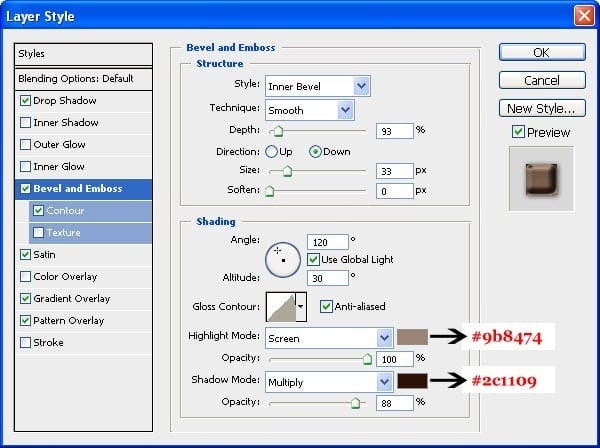Open the Technique dropdown showing Smooth
600x448 pixels.
click(310, 110)
